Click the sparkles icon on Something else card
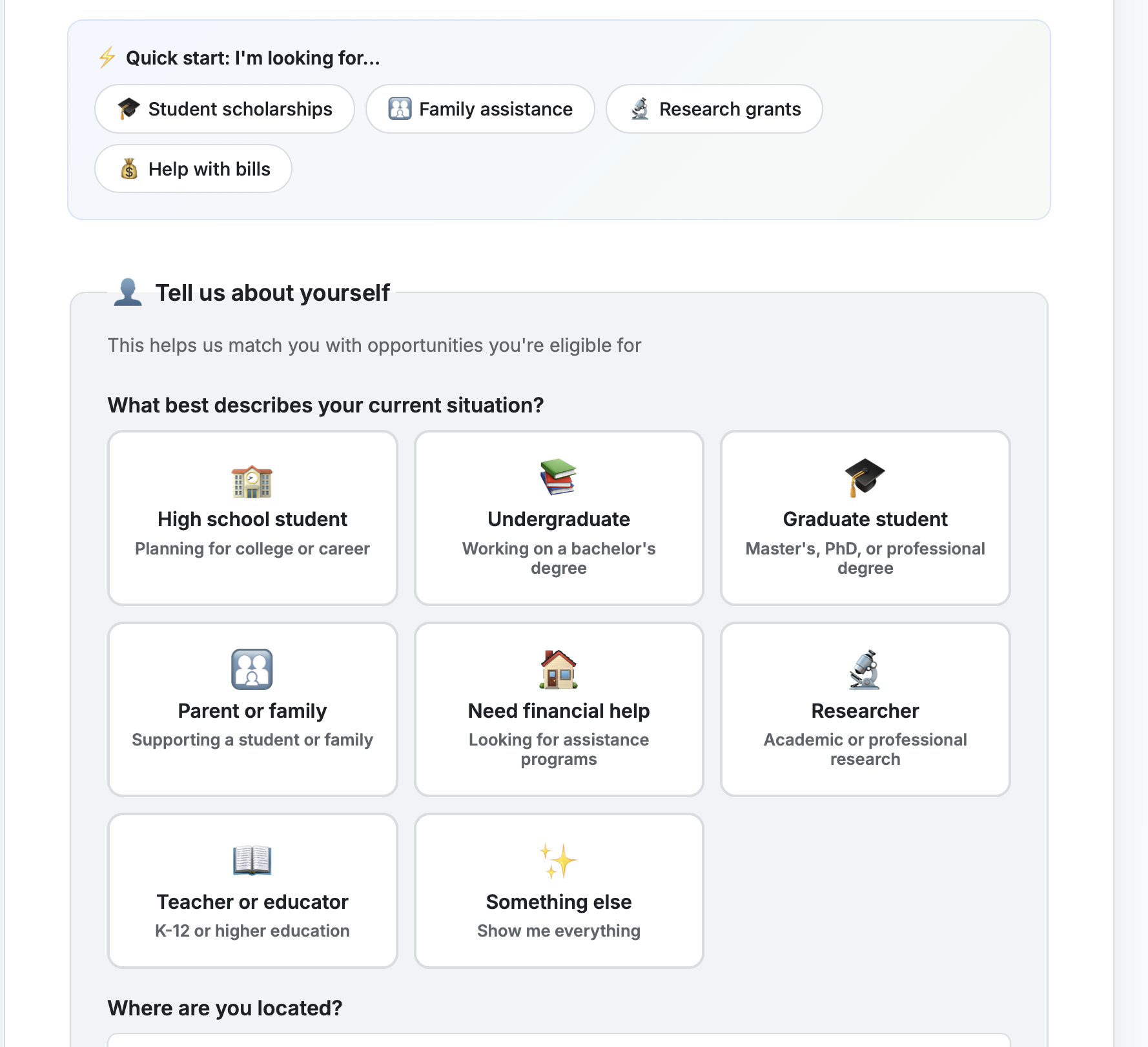This screenshot has width=1148, height=1047. [559, 861]
